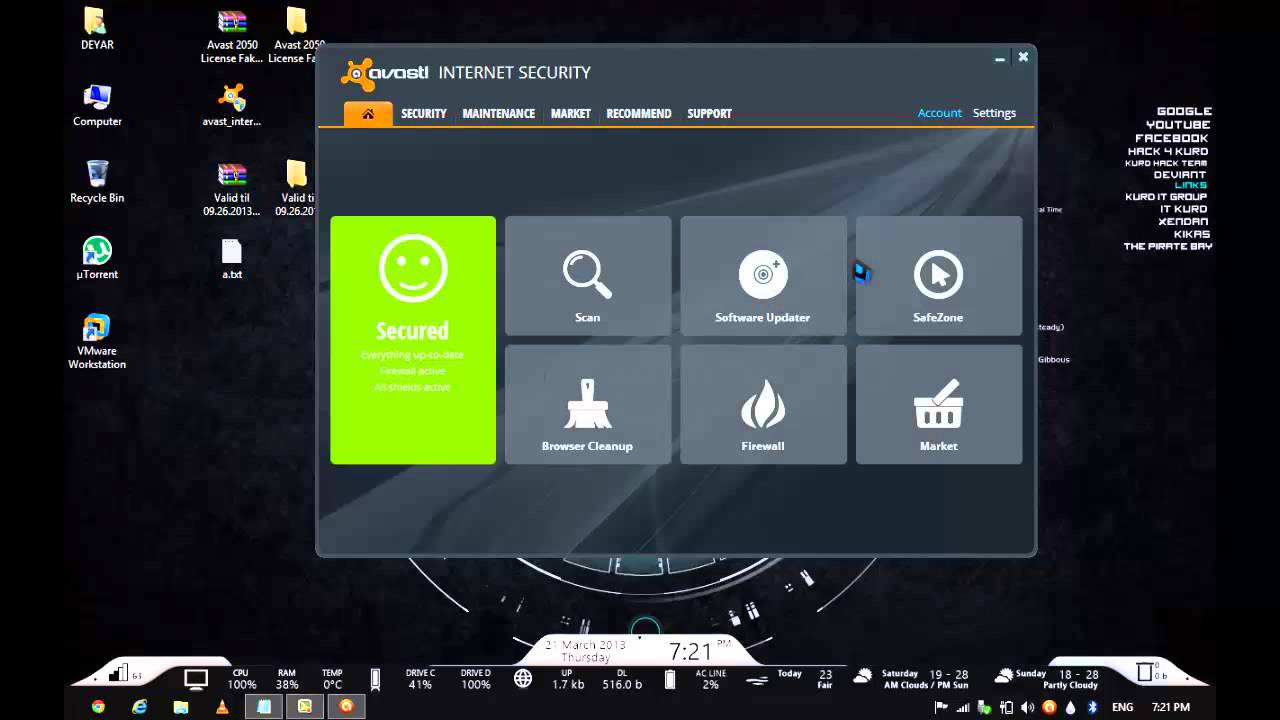
Task: Open the Scan tile with magnifier icon
Action: pos(588,276)
